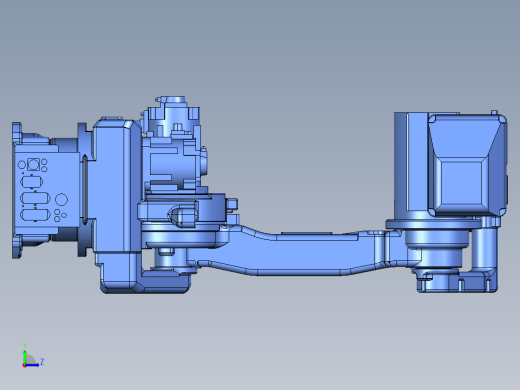Click the green Y axis arrow
The image size is (520, 390).
tap(25, 356)
